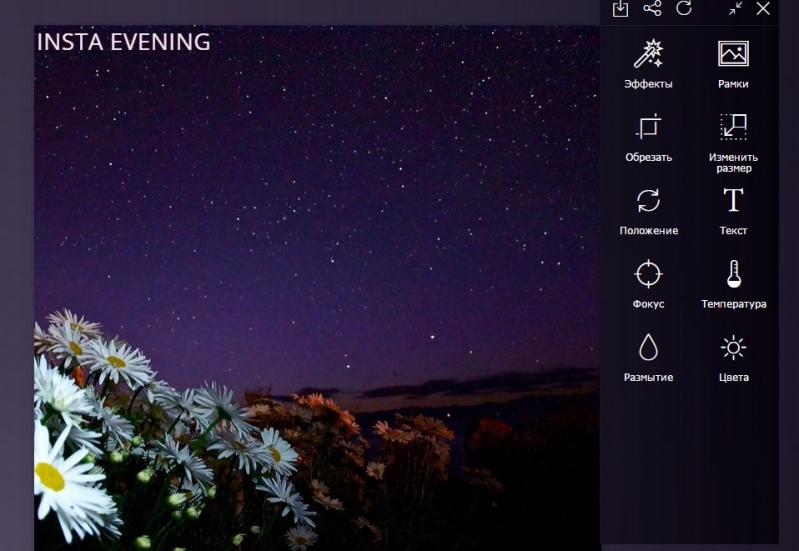Open Изменить размер resize tool
Screen dimensions: 799x551
(x=733, y=143)
